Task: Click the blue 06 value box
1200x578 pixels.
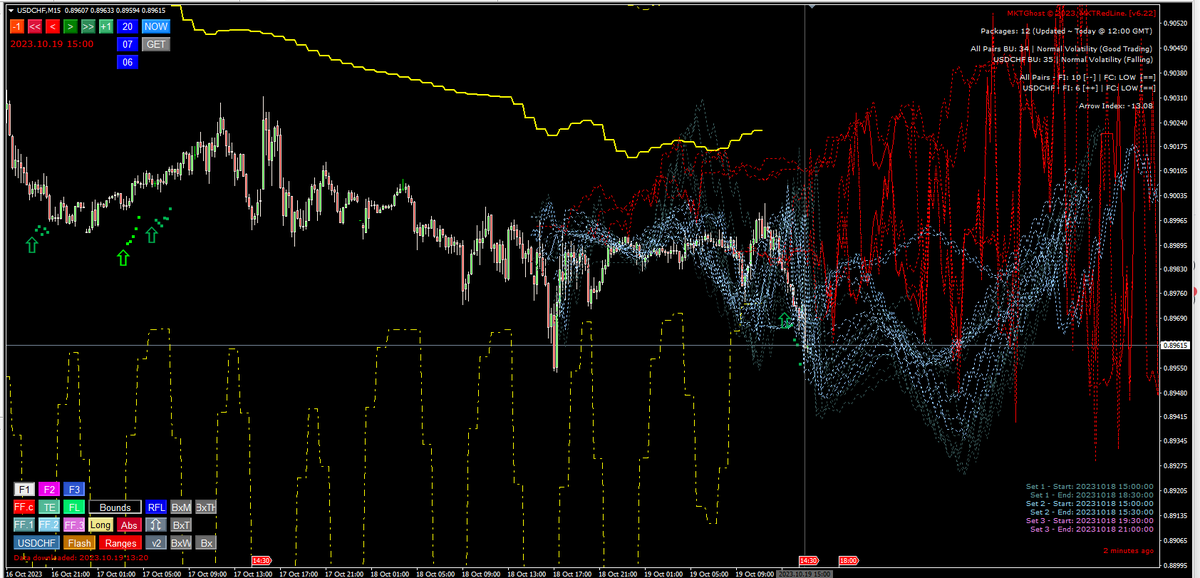Action: tap(127, 62)
